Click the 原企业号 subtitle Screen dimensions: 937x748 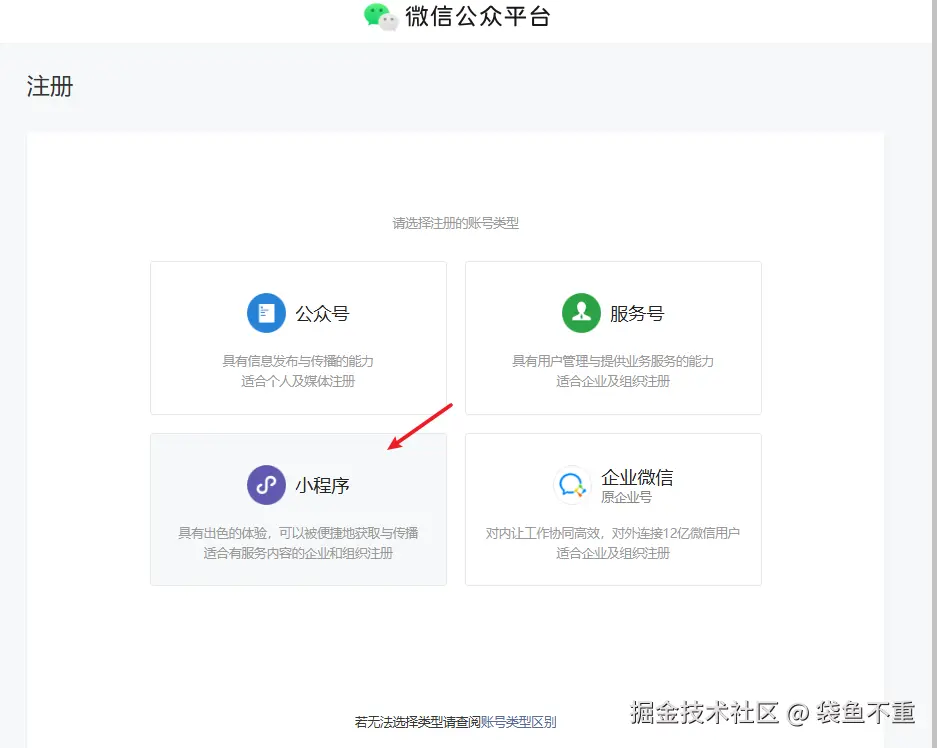626,497
